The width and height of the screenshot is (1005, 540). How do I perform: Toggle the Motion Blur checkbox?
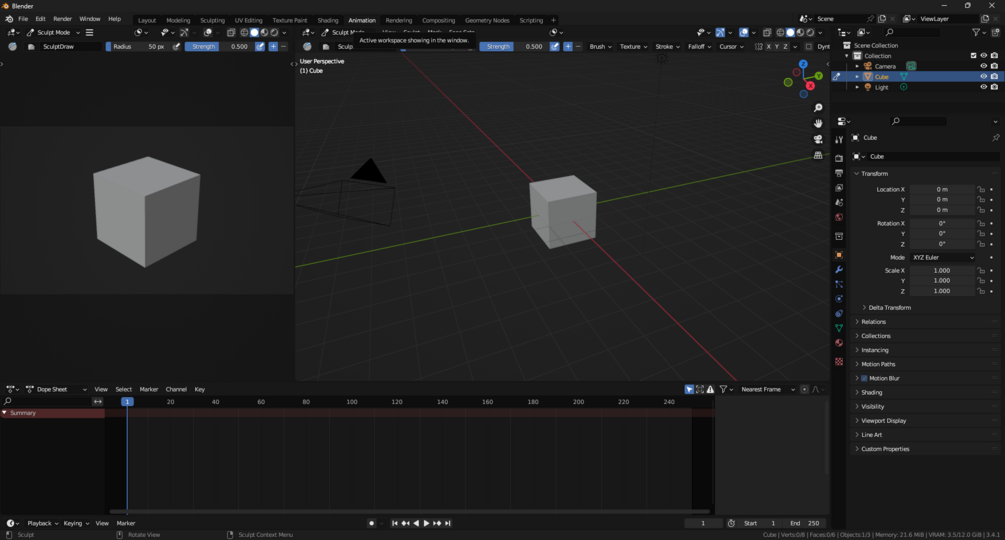(864, 379)
